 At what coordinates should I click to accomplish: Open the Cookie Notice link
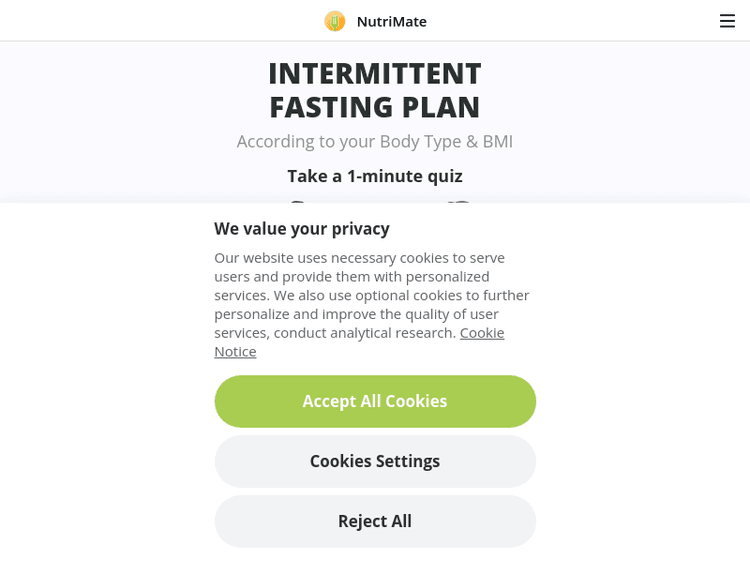[x=481, y=333]
